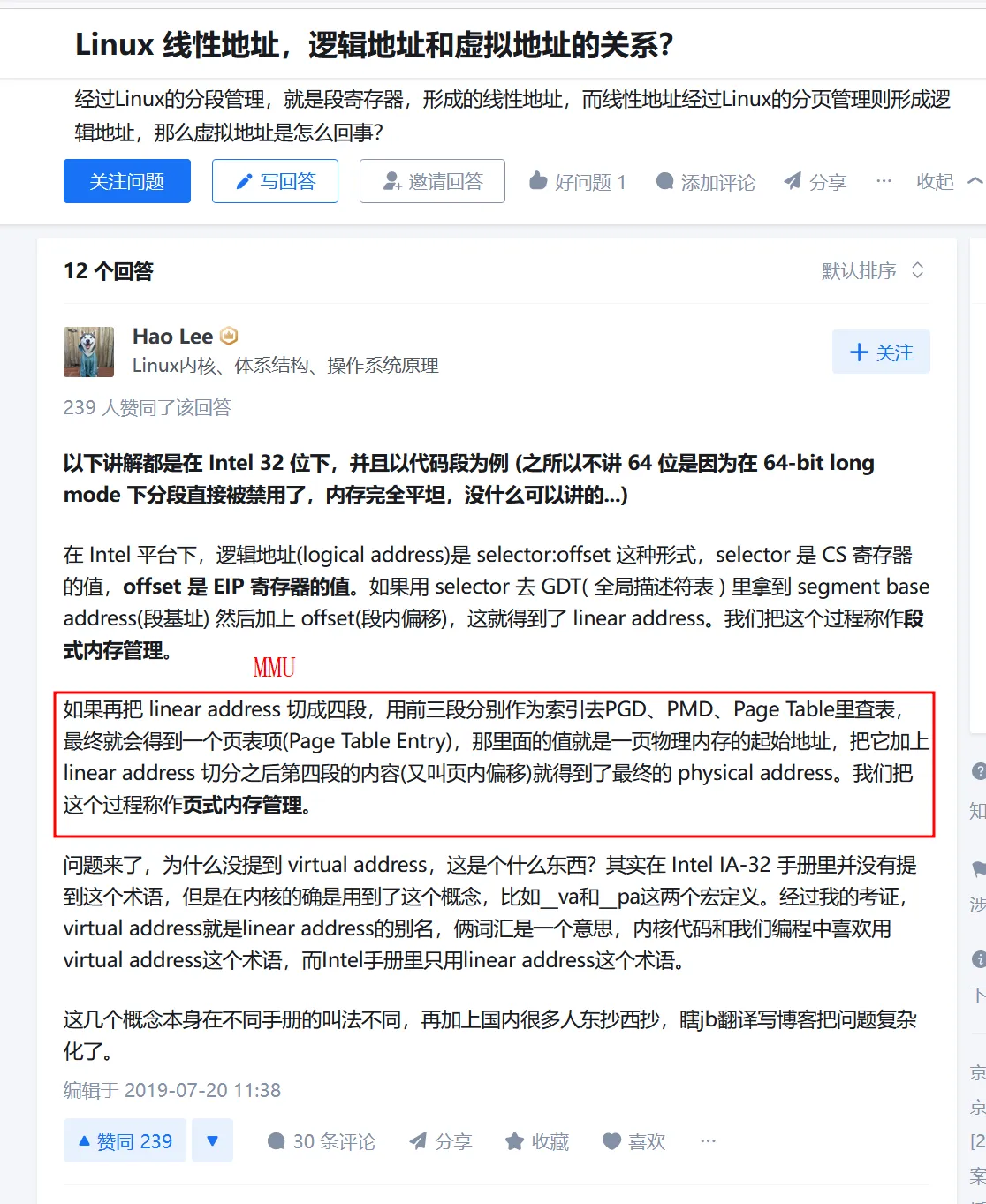
Task: Click Hao Lee's dog avatar thumbnail
Action: pyautogui.click(x=88, y=352)
